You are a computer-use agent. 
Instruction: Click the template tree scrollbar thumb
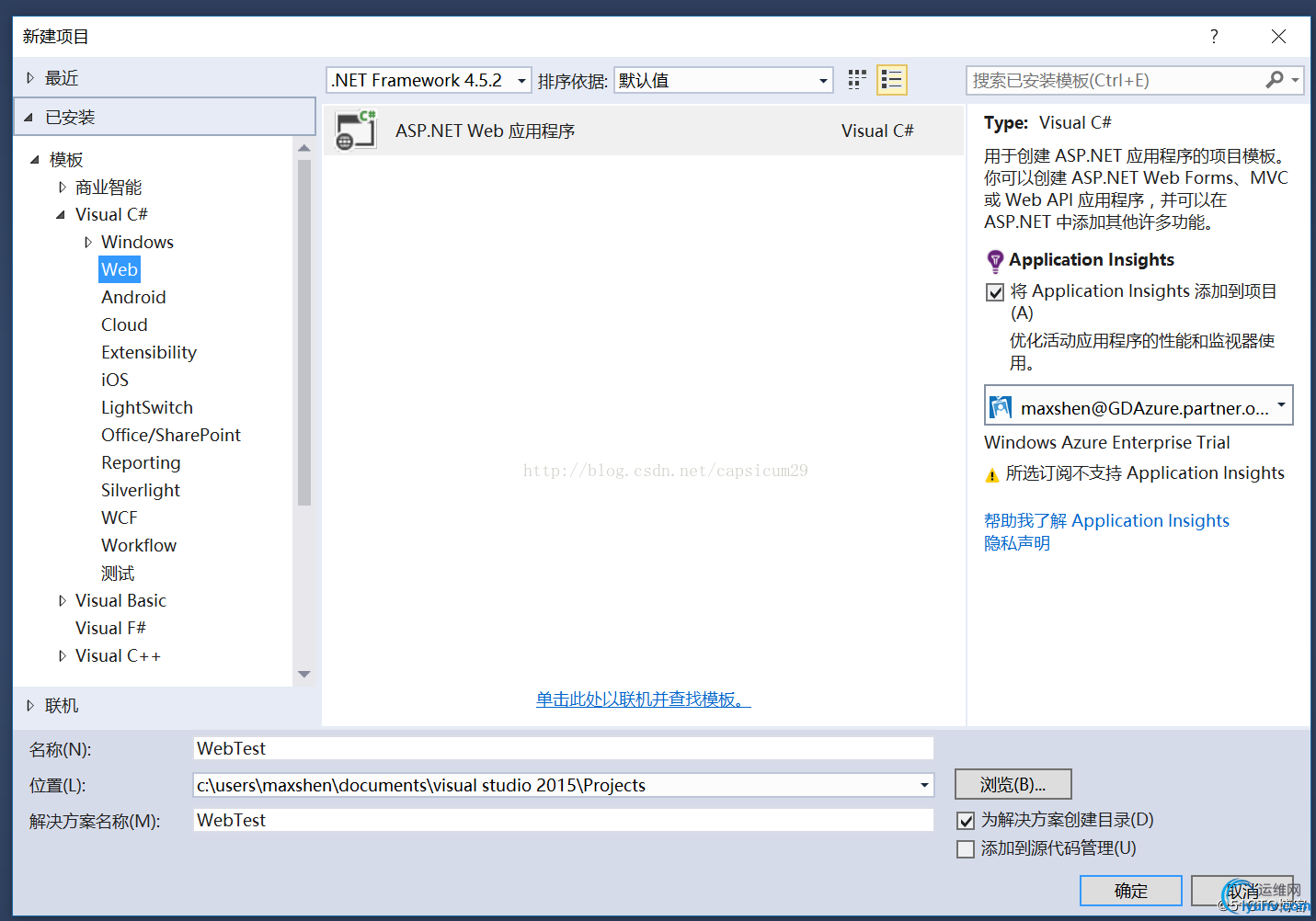304,333
